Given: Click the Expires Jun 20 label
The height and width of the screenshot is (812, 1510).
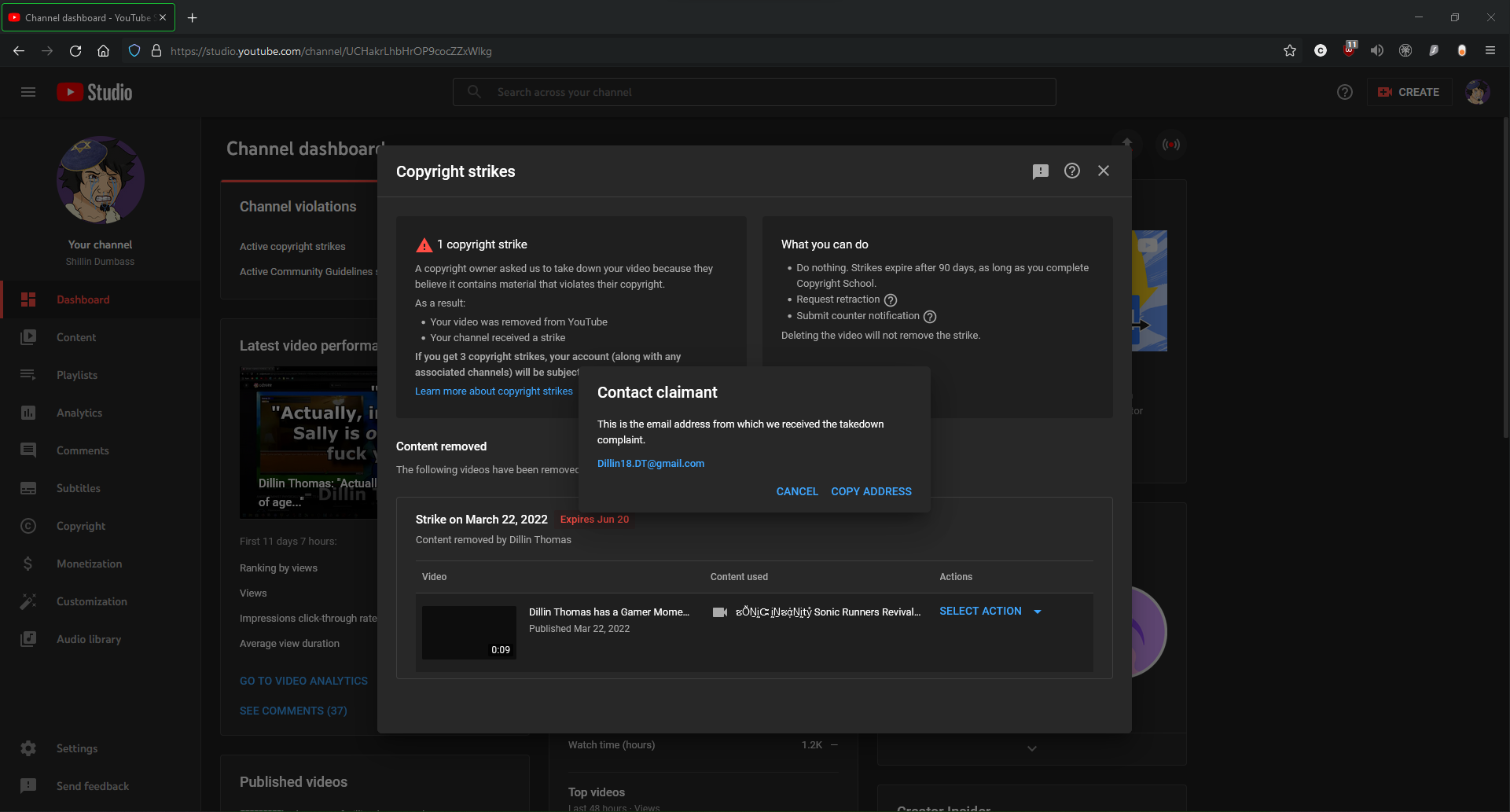Looking at the screenshot, I should pyautogui.click(x=594, y=520).
